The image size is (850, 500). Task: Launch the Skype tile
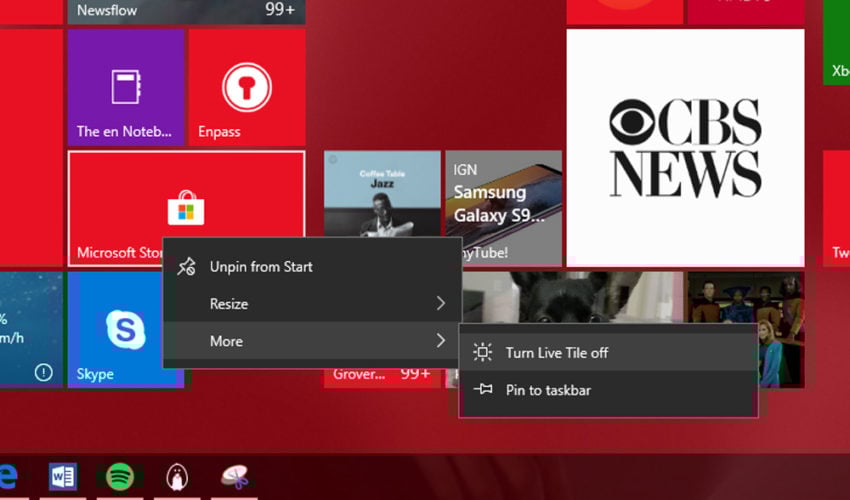126,330
